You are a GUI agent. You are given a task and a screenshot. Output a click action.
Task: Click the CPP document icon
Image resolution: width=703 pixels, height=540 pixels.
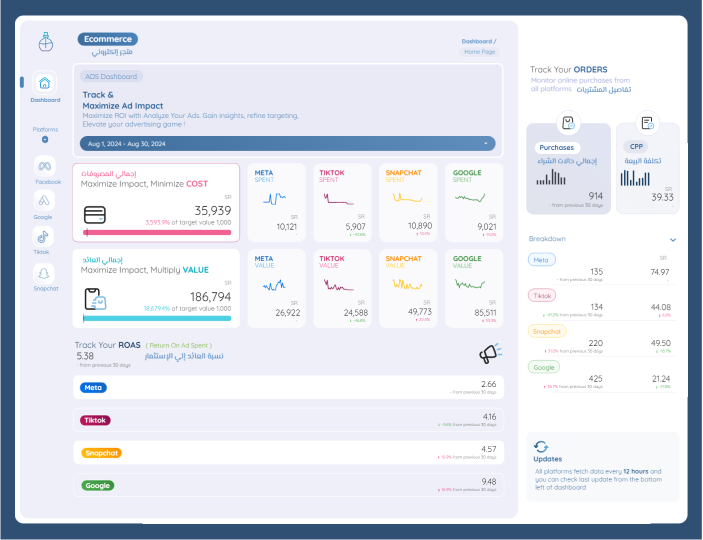coord(647,123)
